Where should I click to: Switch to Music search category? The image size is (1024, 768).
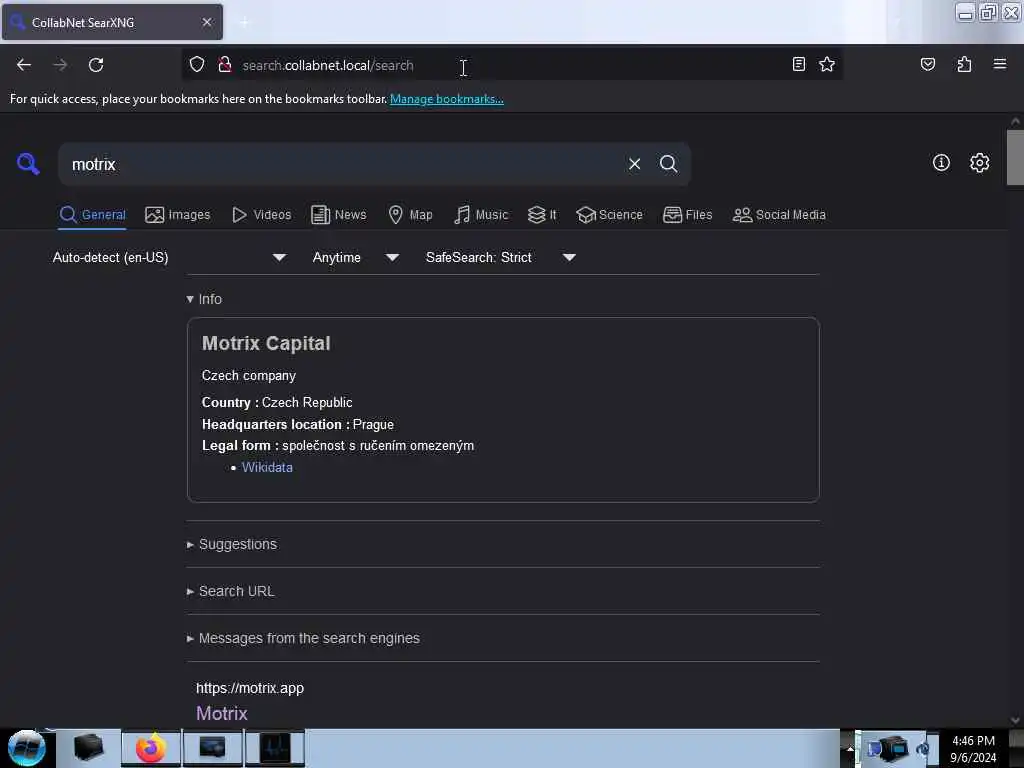click(x=481, y=215)
